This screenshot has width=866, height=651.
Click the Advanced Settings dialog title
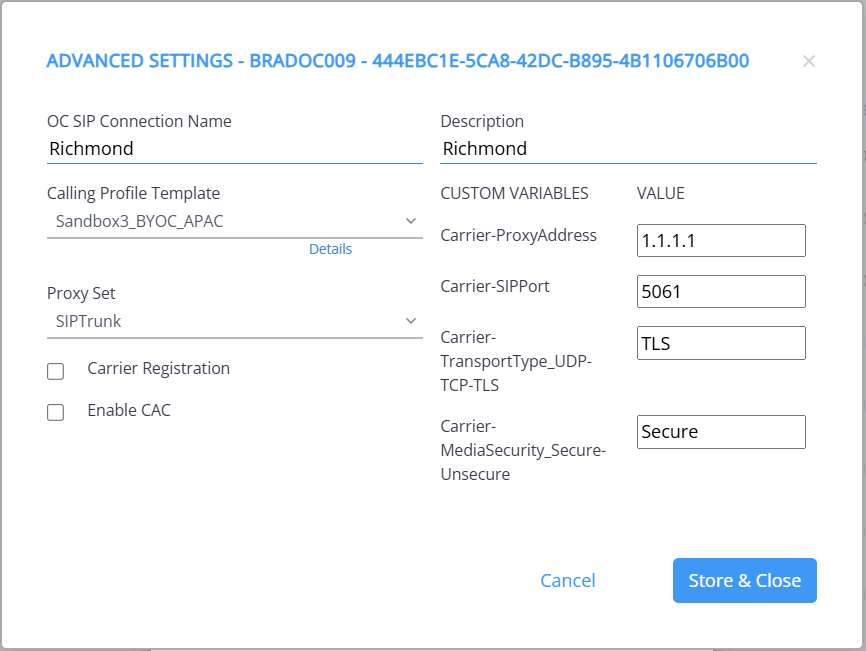[x=397, y=62]
